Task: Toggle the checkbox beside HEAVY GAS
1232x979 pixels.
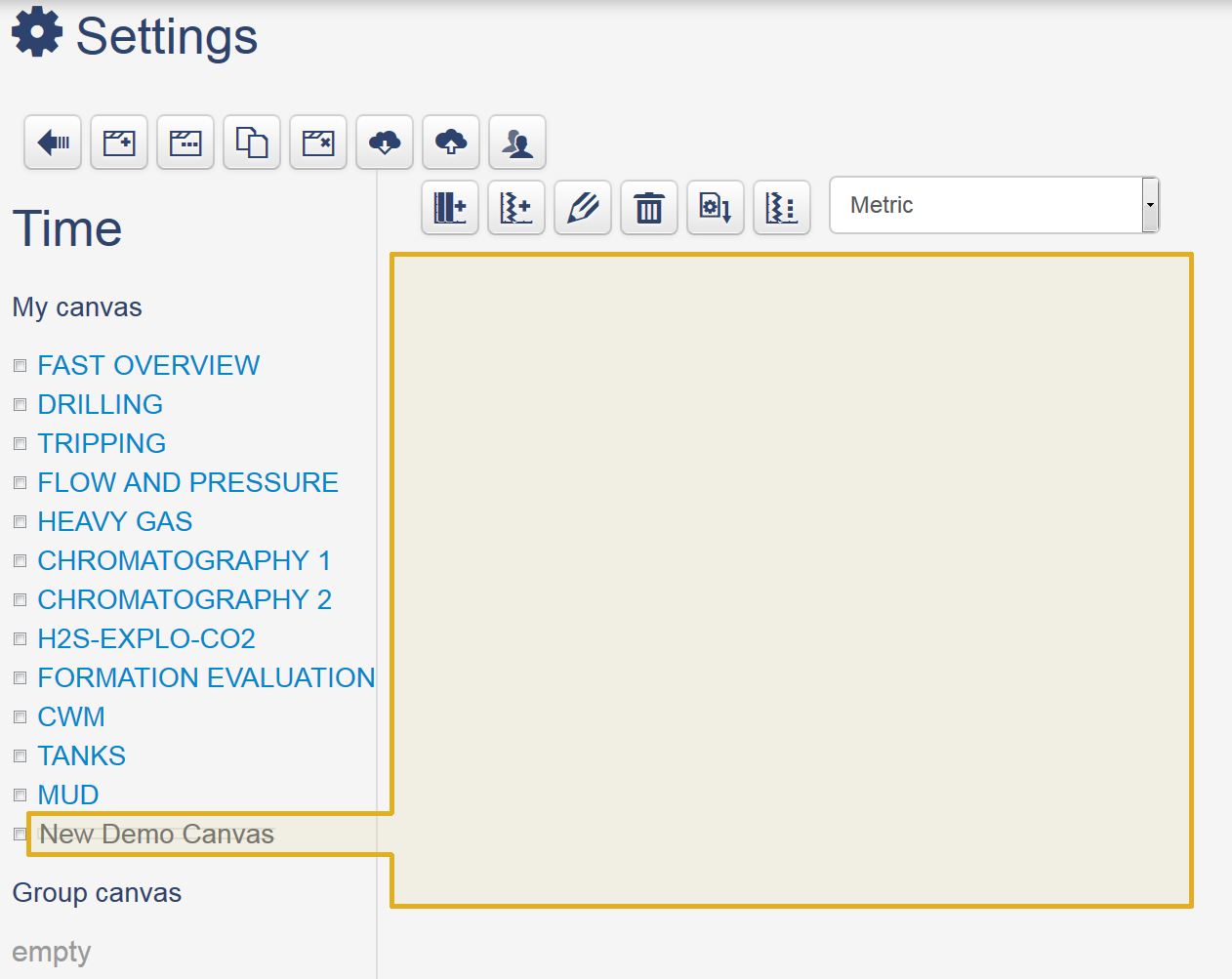Action: tap(20, 521)
